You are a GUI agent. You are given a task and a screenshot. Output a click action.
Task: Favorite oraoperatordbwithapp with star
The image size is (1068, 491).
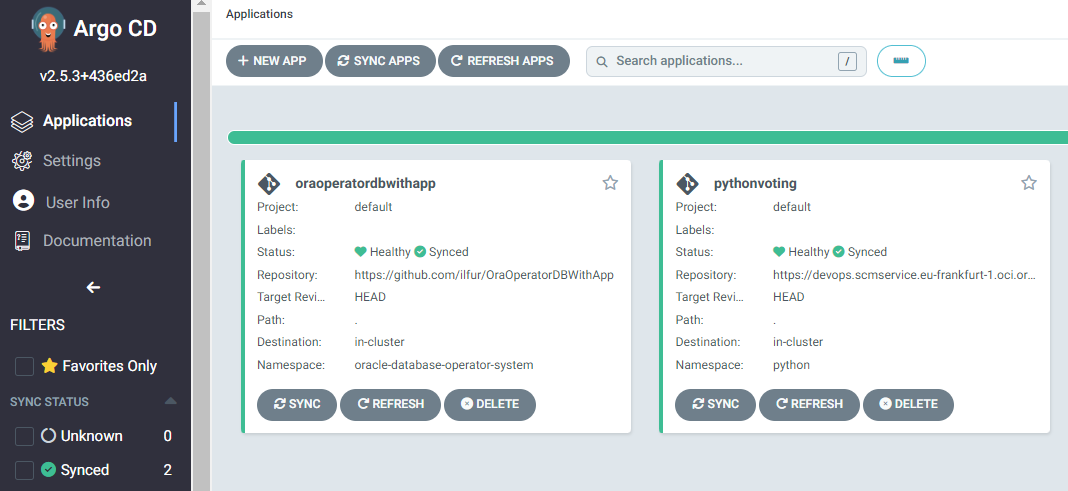(x=610, y=183)
